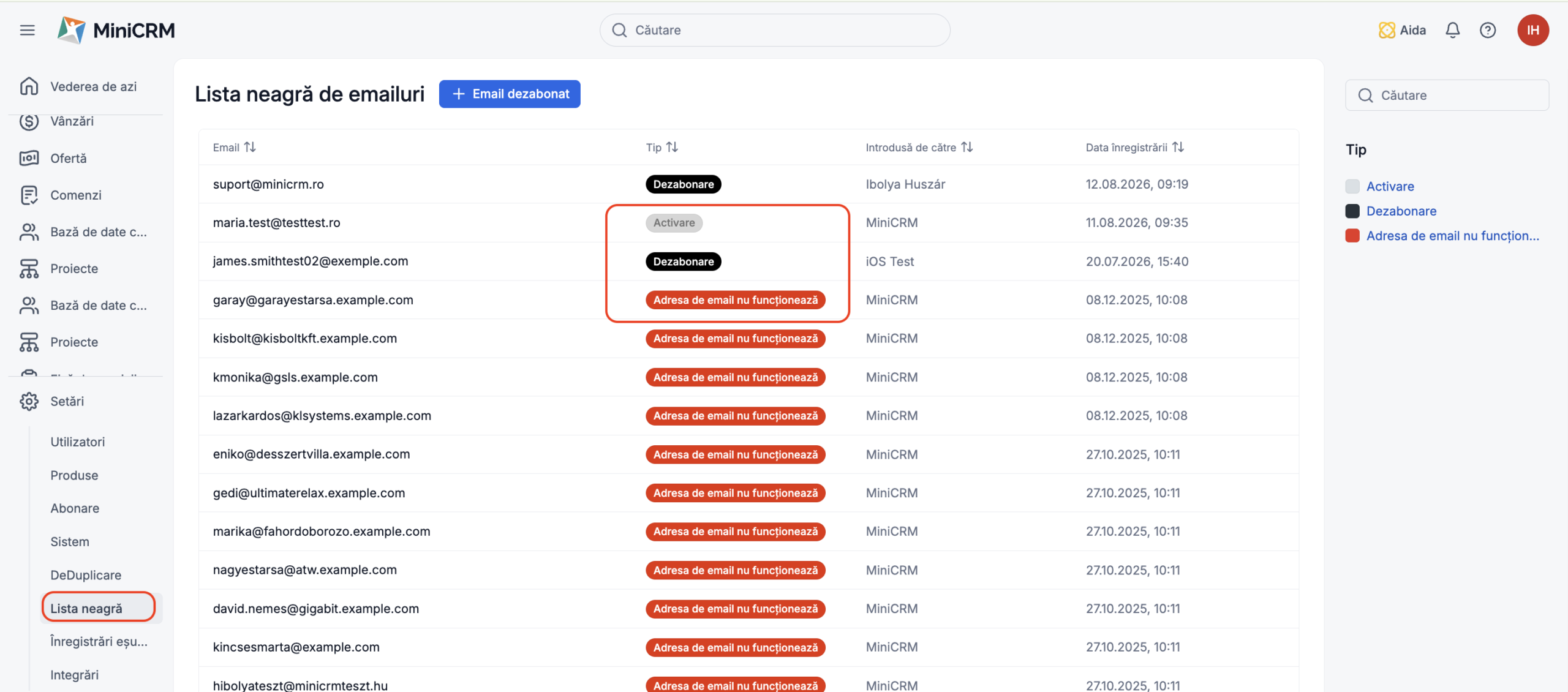Select the email david.nemes@gigabit.example.com
Screen dimensions: 1568x692
(x=316, y=609)
